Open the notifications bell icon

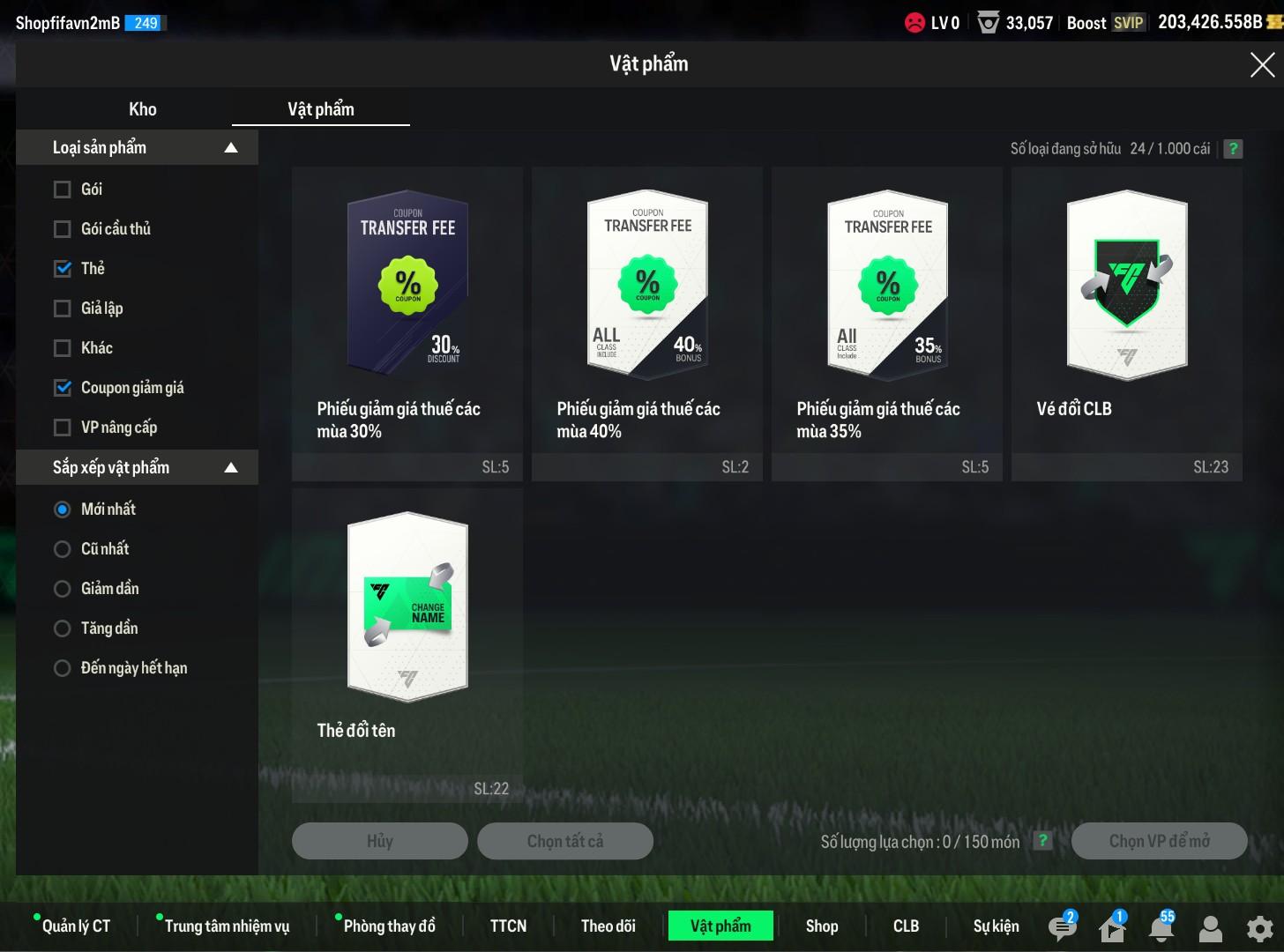[x=1161, y=927]
